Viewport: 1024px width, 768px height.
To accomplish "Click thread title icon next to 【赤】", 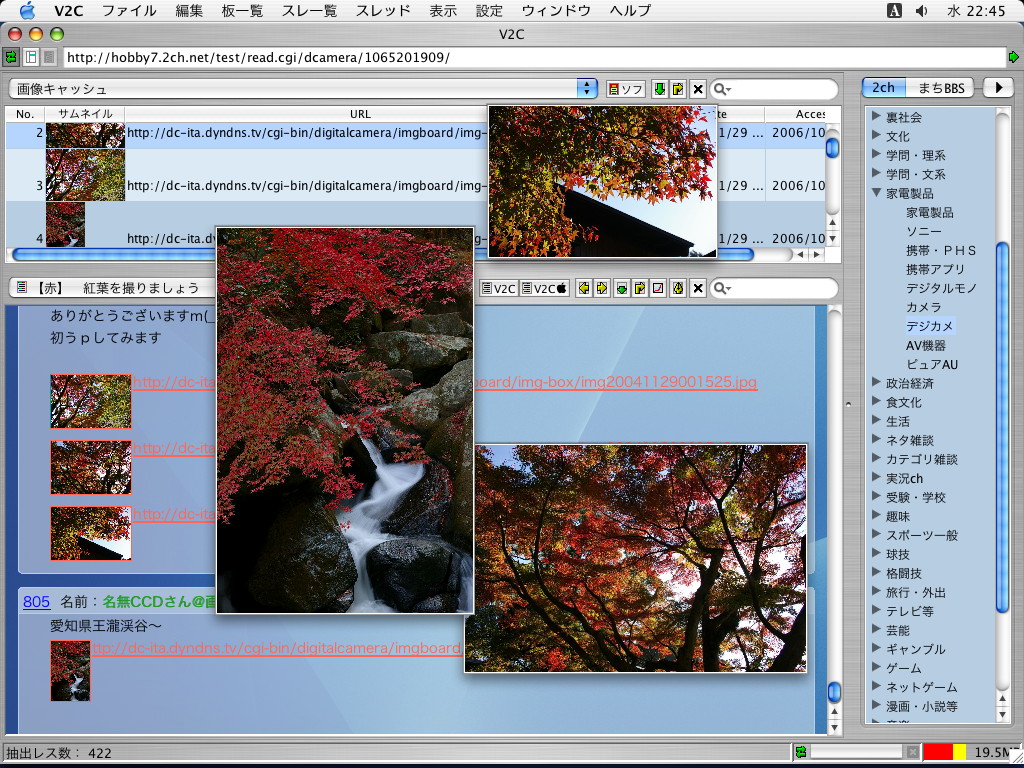I will (22, 287).
